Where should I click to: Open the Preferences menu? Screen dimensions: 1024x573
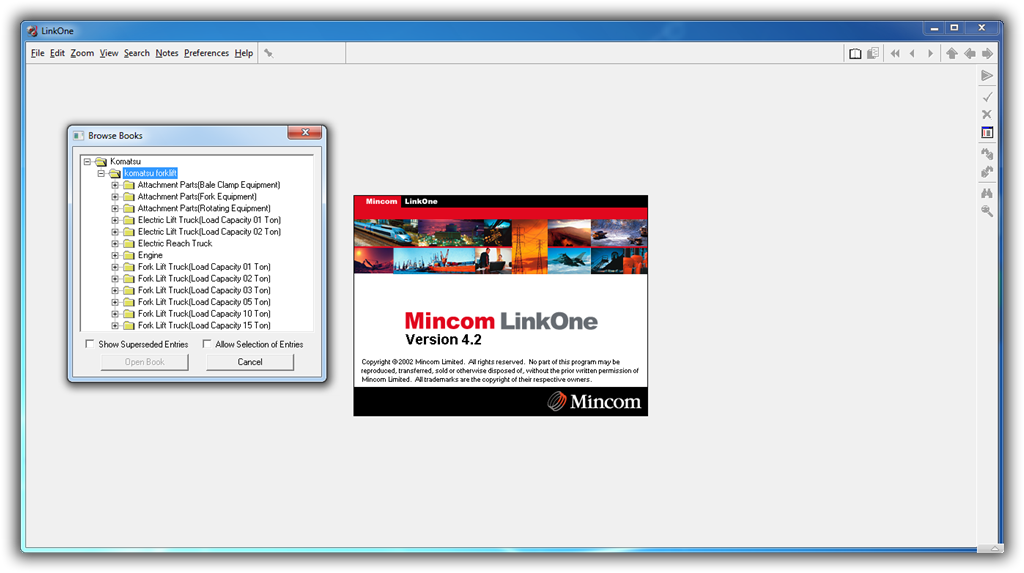point(206,54)
